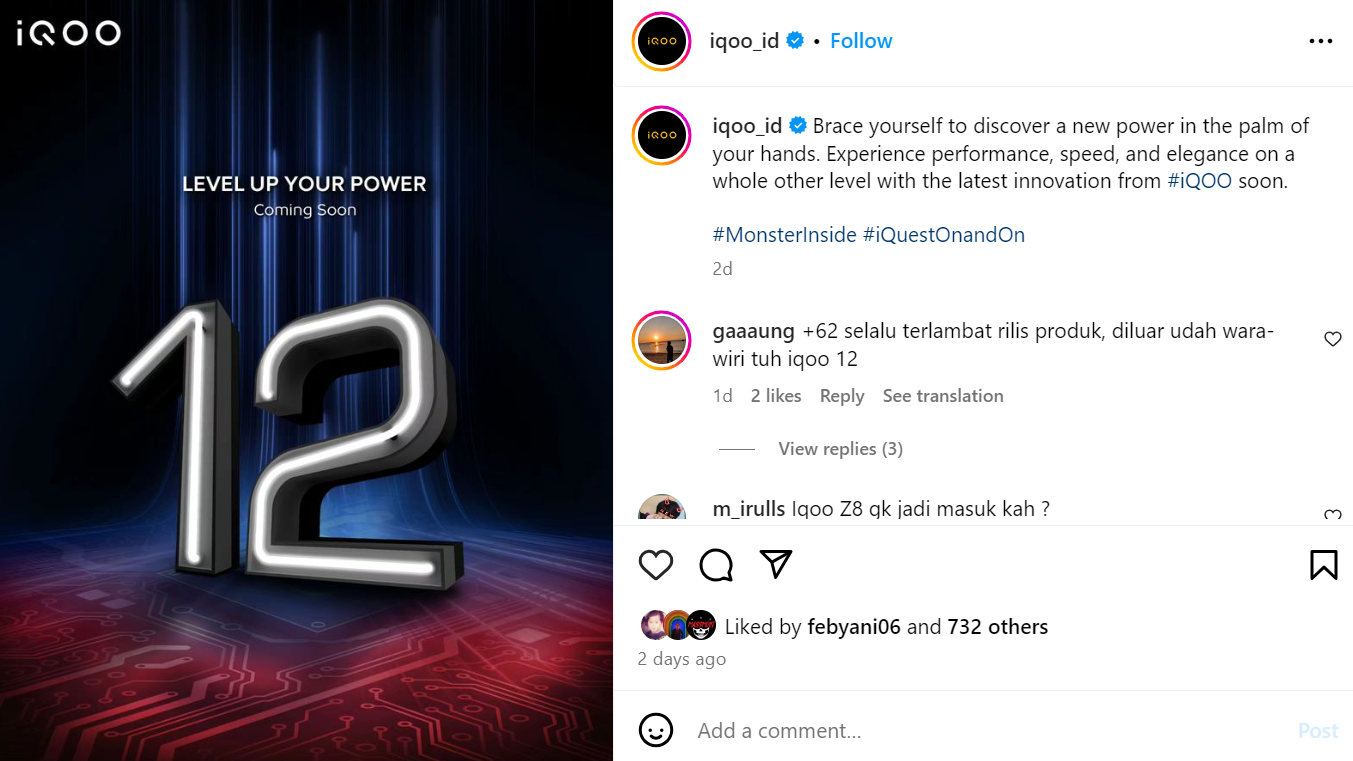1353x761 pixels.
Task: Open the comment bubble icon
Action: [x=716, y=565]
